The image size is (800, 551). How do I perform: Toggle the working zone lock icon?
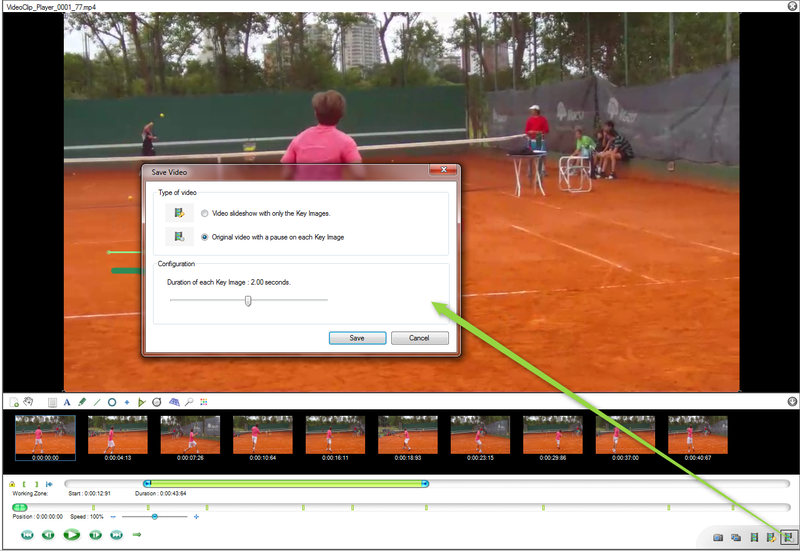pyautogui.click(x=12, y=484)
